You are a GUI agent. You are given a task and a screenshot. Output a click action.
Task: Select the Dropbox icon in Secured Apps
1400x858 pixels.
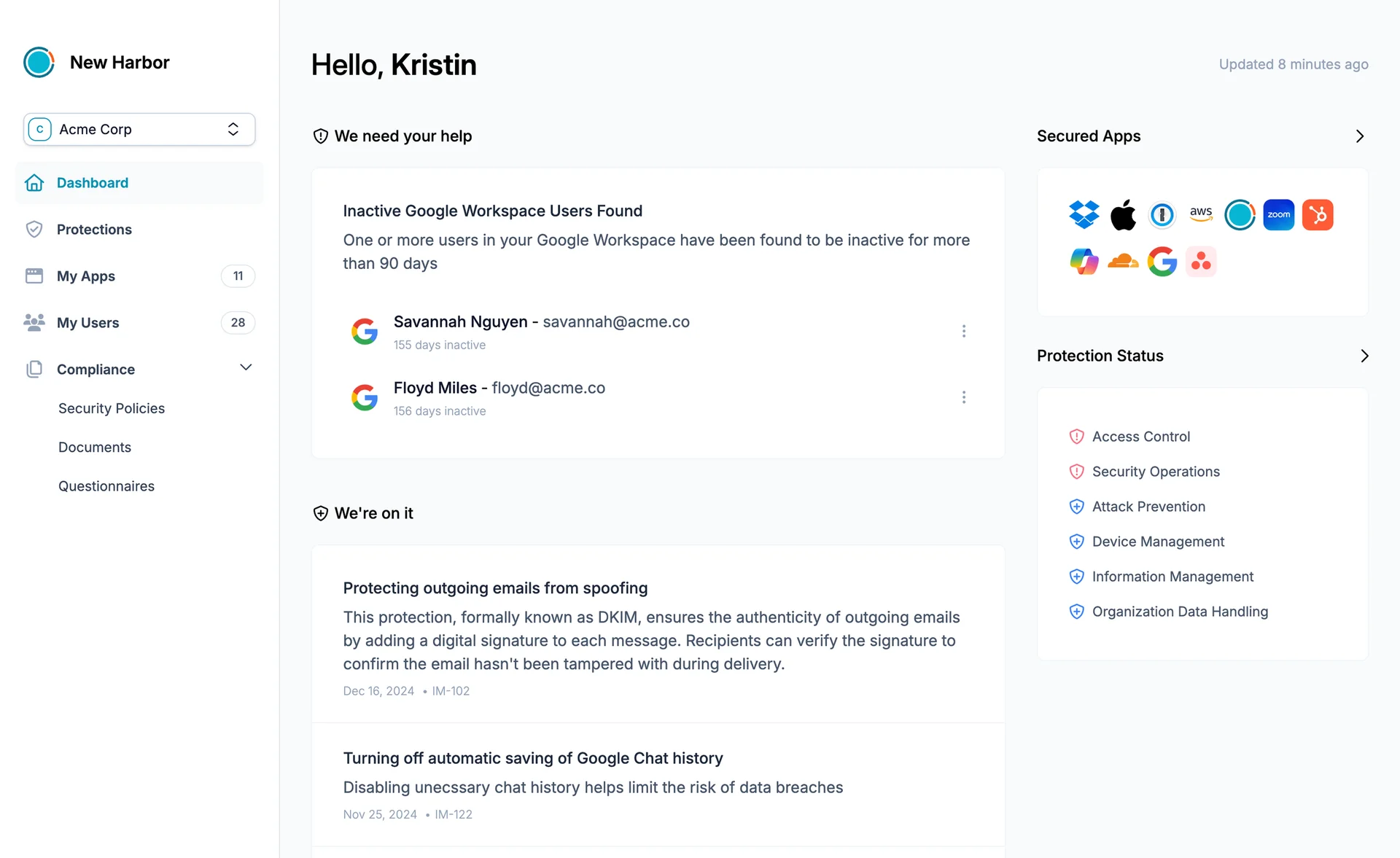coord(1084,214)
